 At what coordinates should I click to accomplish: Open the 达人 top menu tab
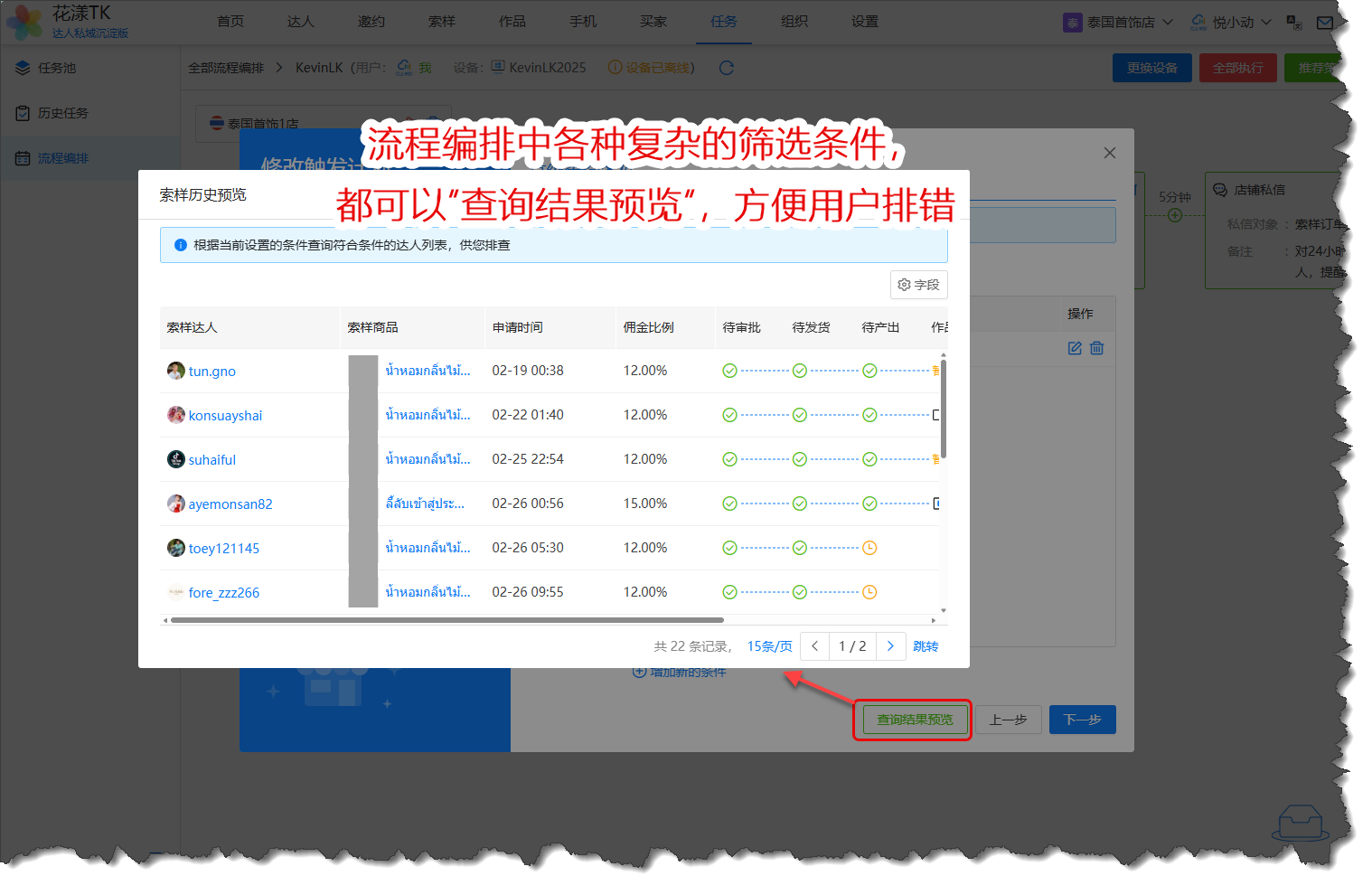click(x=300, y=22)
